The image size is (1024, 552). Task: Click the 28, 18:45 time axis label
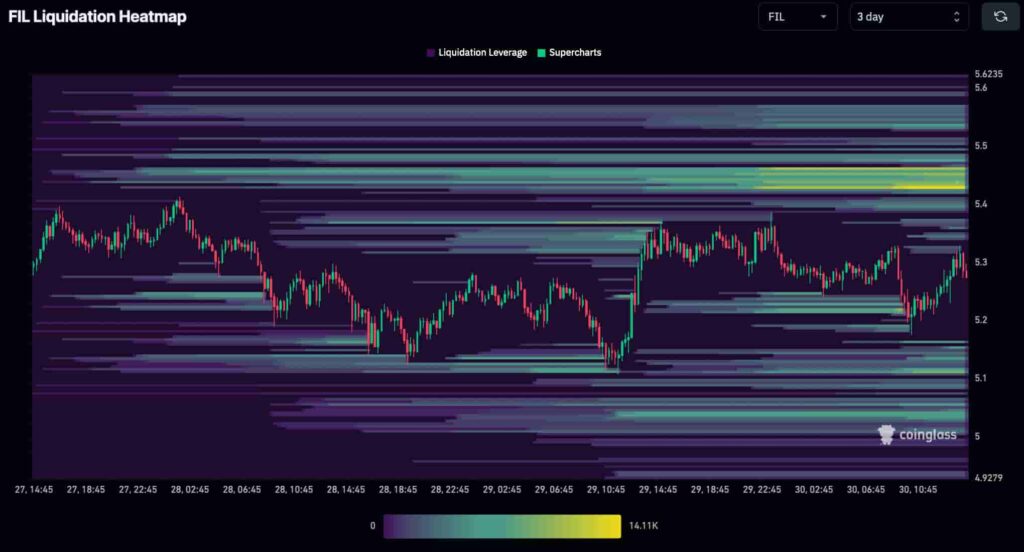coord(398,489)
